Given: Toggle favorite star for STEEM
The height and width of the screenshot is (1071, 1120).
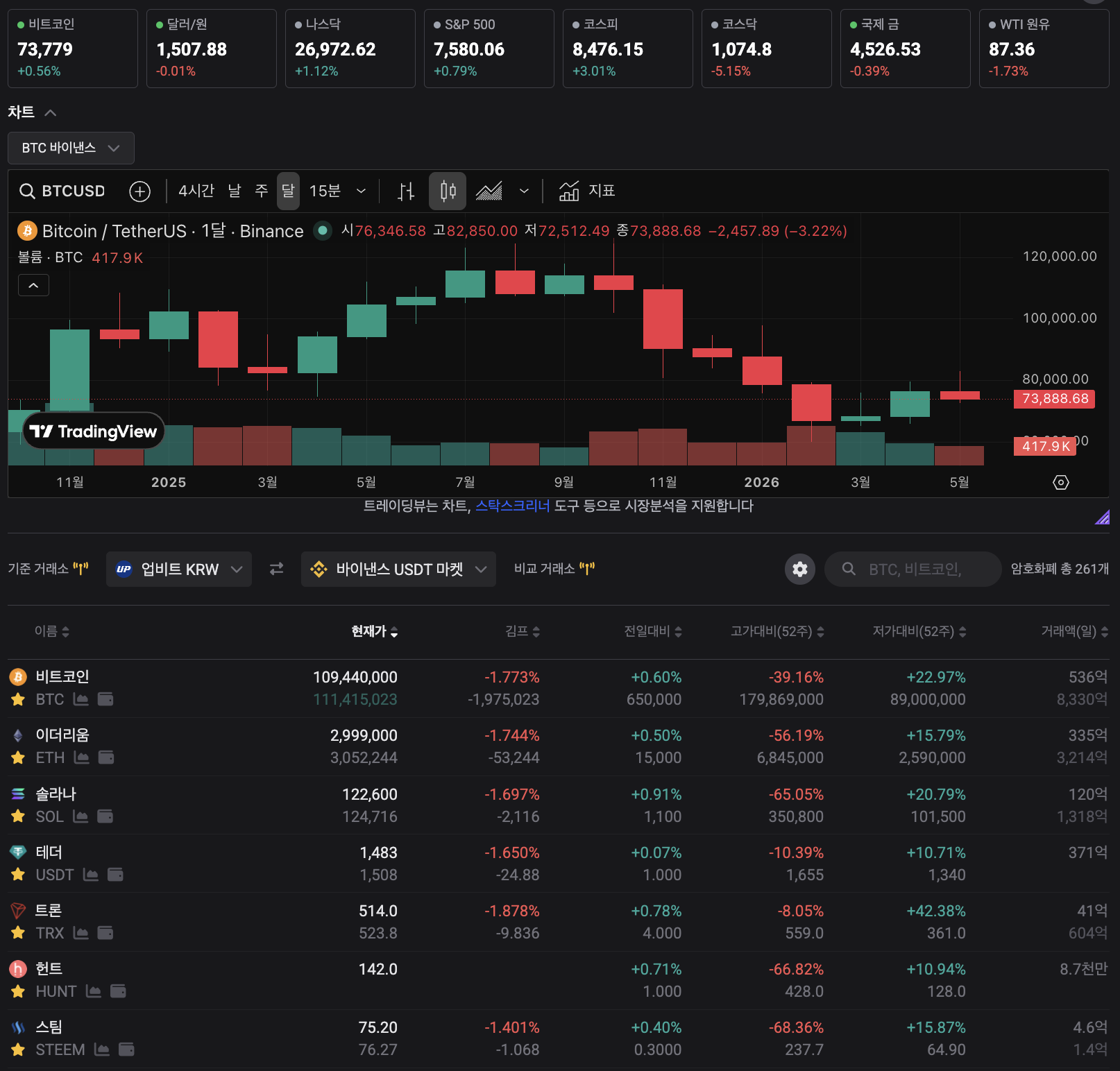Looking at the screenshot, I should pos(18,1049).
